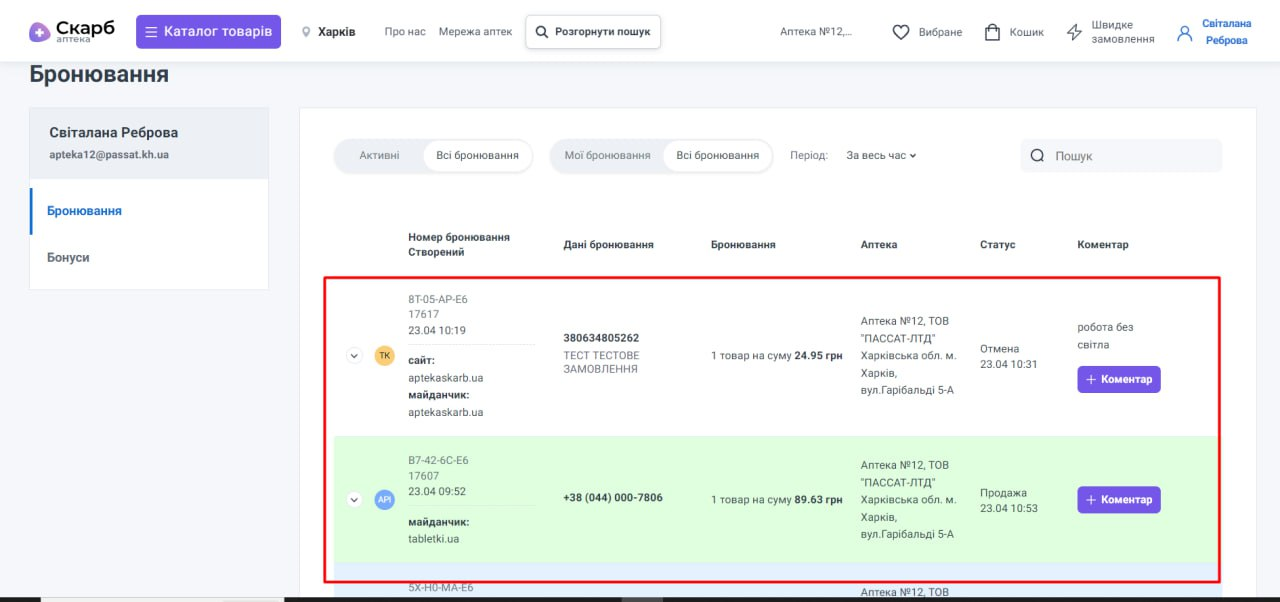Click Розгорнути пошук in the header
1280x602 pixels.
click(x=593, y=32)
